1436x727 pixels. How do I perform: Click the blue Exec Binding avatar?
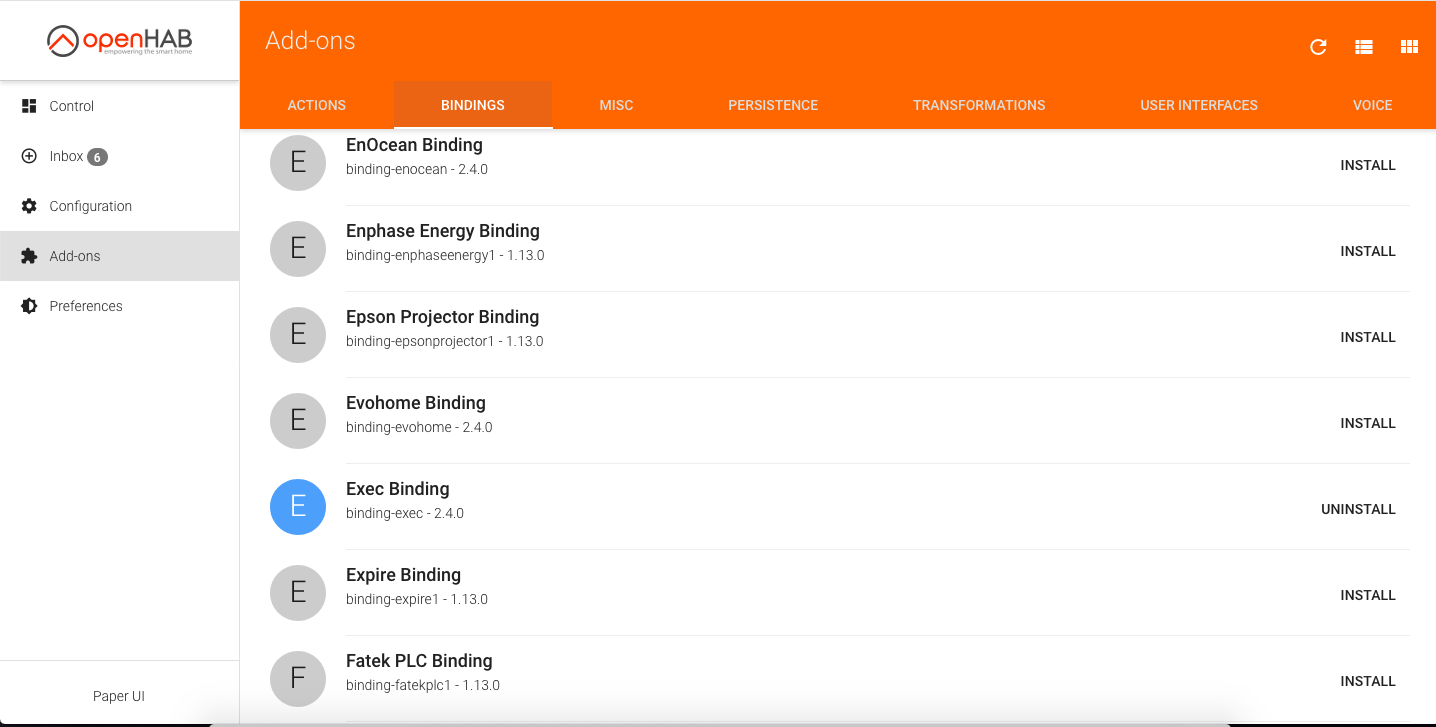(x=298, y=507)
